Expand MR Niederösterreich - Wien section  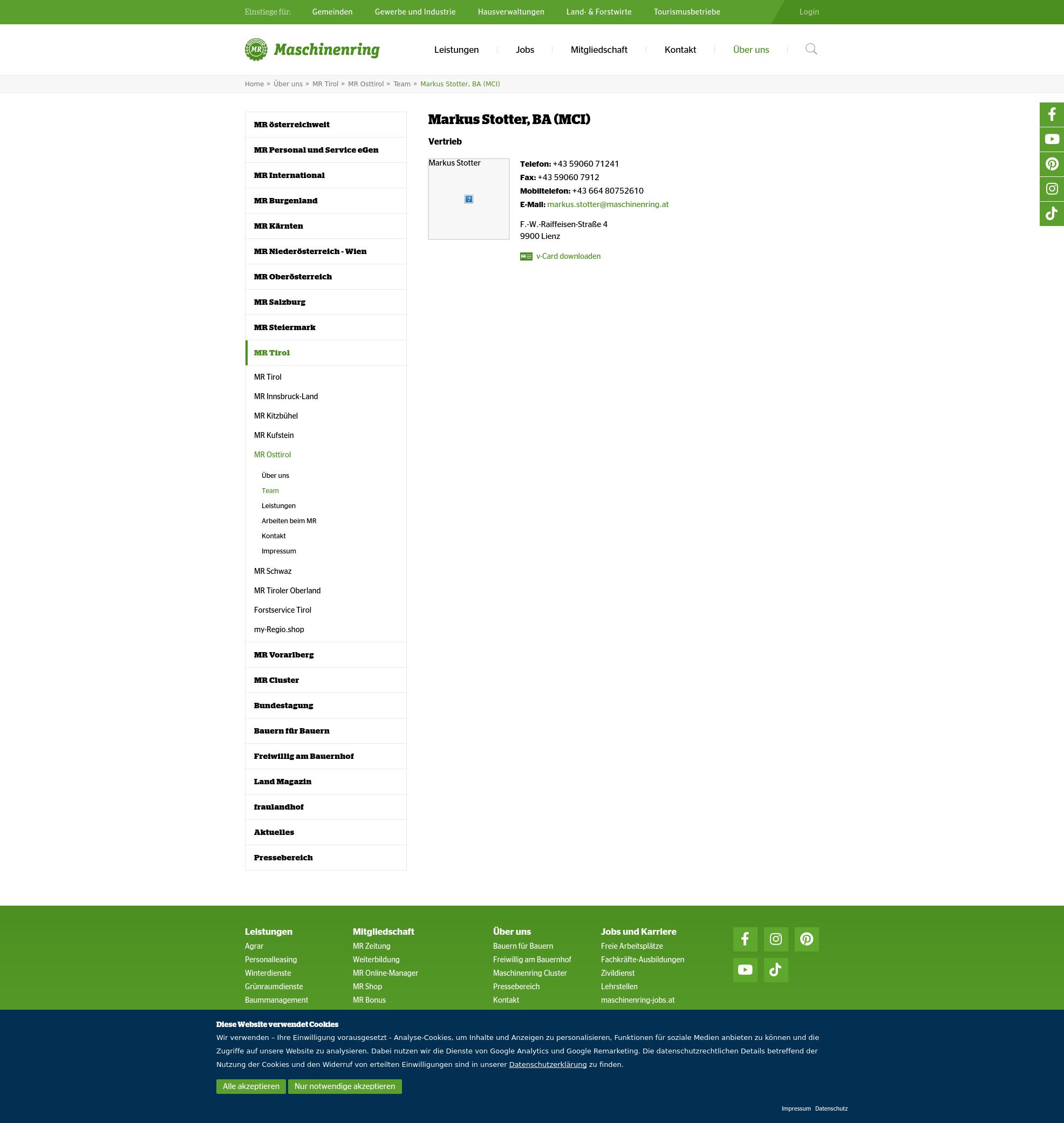click(325, 252)
